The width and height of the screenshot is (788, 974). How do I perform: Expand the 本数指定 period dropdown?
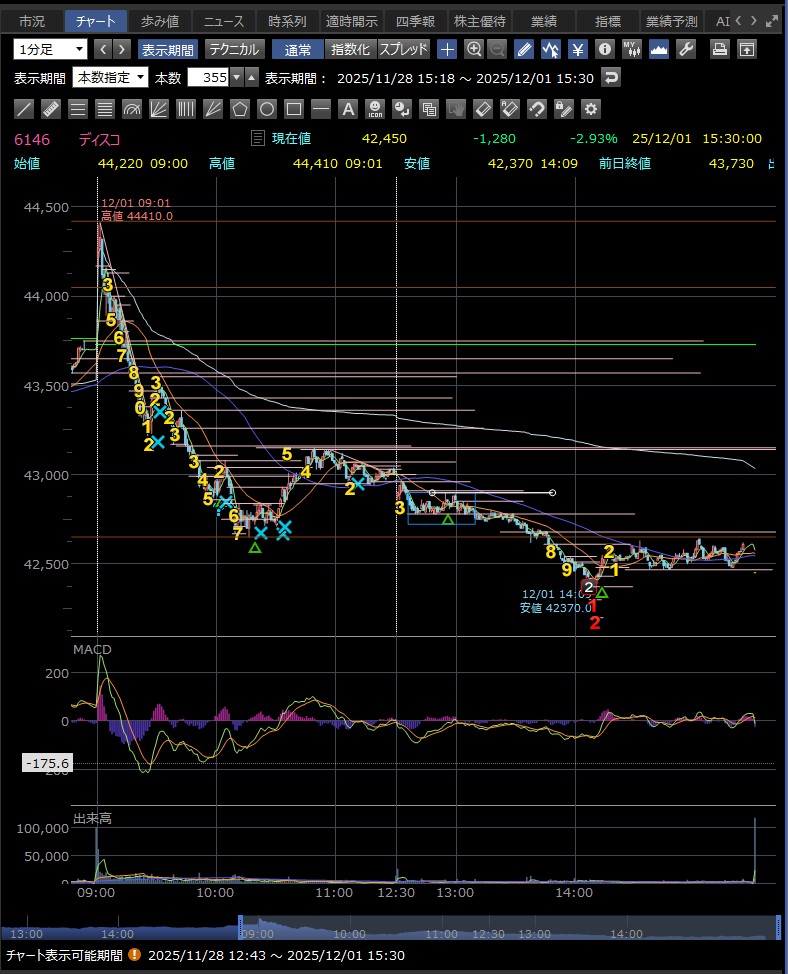point(111,78)
